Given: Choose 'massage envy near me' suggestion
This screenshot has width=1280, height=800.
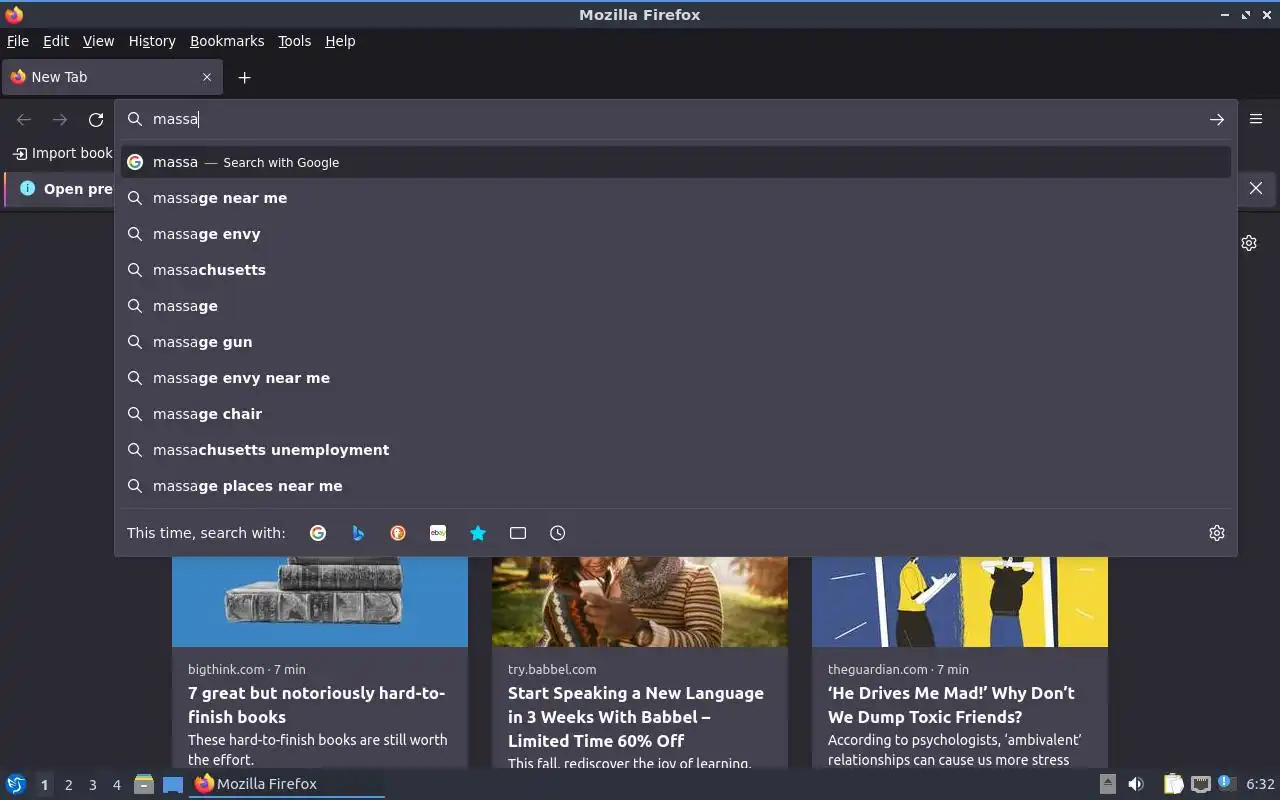Looking at the screenshot, I should point(675,378).
